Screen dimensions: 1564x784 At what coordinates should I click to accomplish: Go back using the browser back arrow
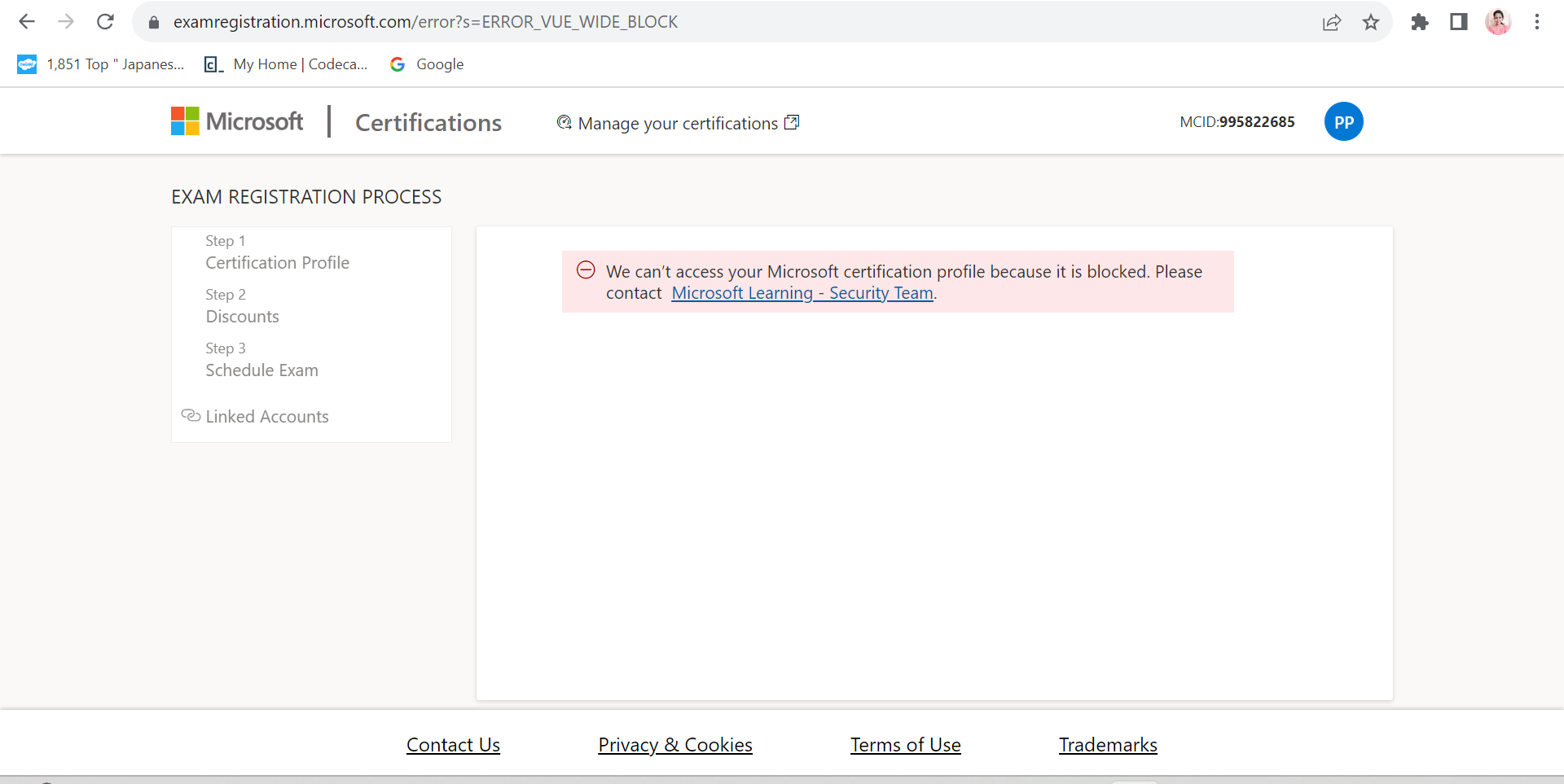tap(27, 22)
